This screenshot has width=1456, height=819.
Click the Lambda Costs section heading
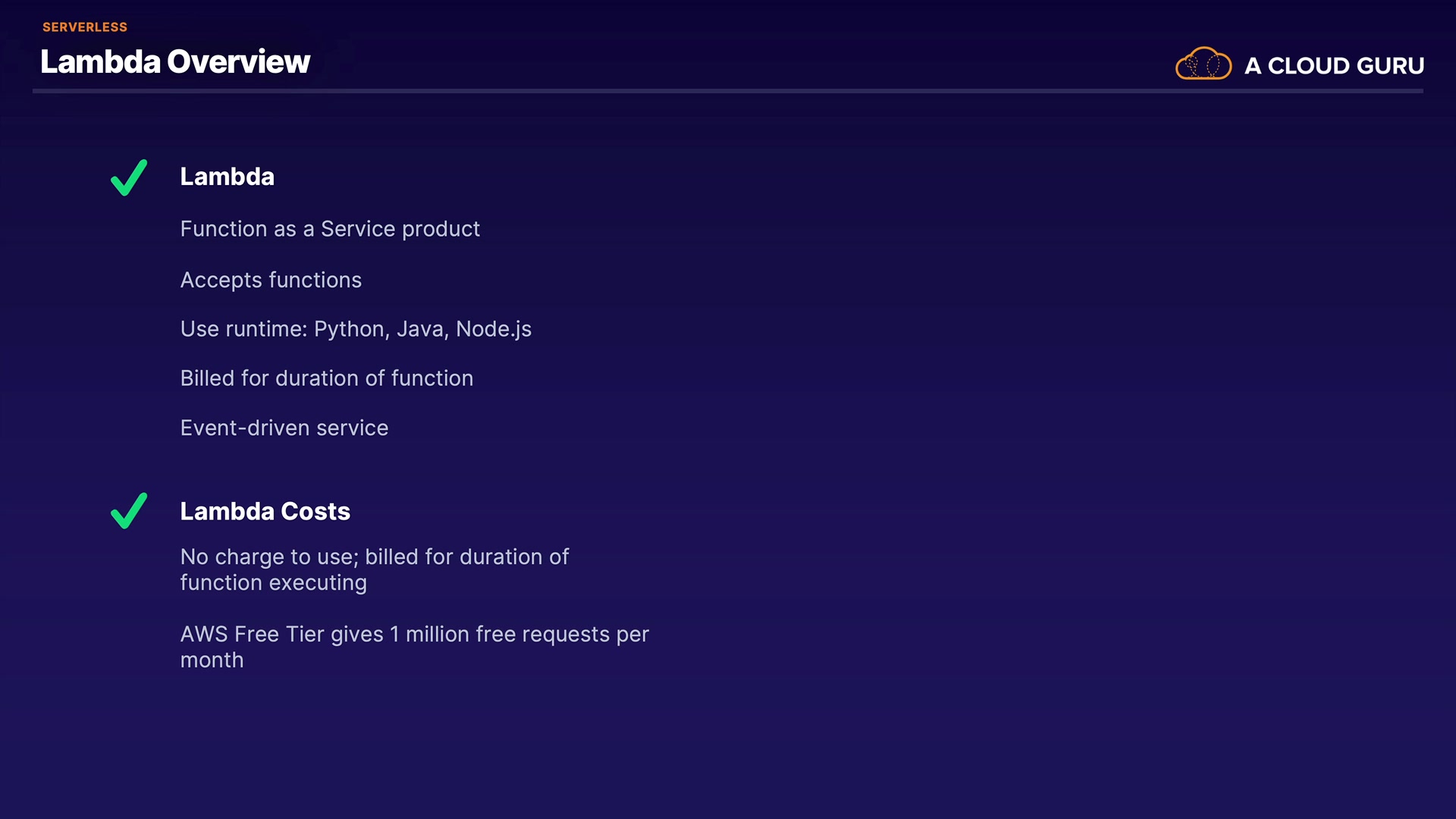coord(265,511)
